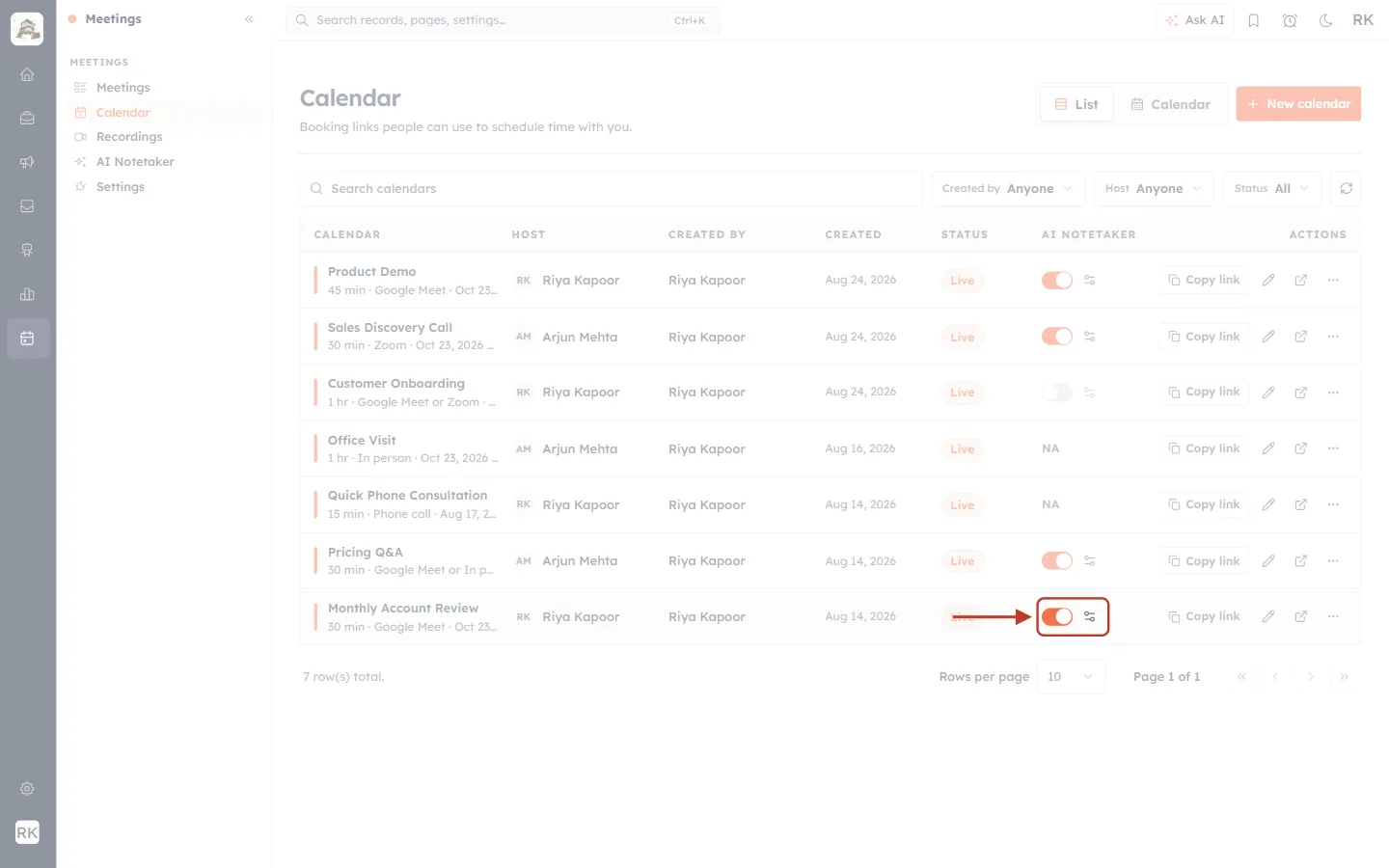Open more actions for Customer Onboarding
The width and height of the screenshot is (1389, 868).
click(x=1333, y=393)
